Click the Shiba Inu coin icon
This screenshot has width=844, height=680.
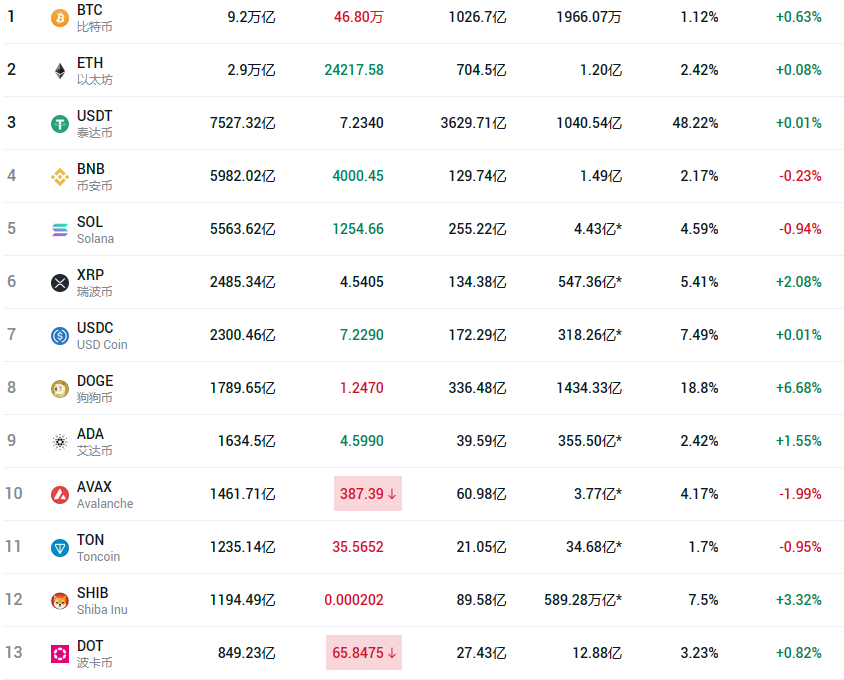coord(60,600)
